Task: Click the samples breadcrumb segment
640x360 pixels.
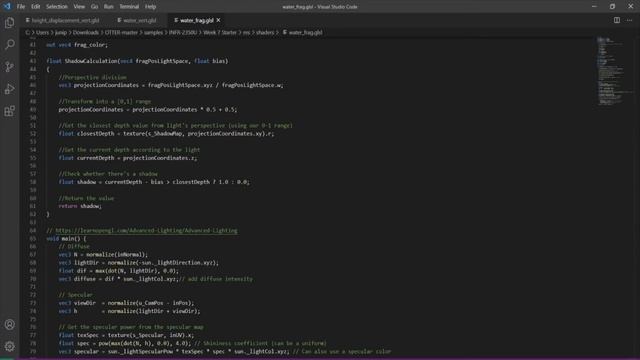Action: [153, 32]
